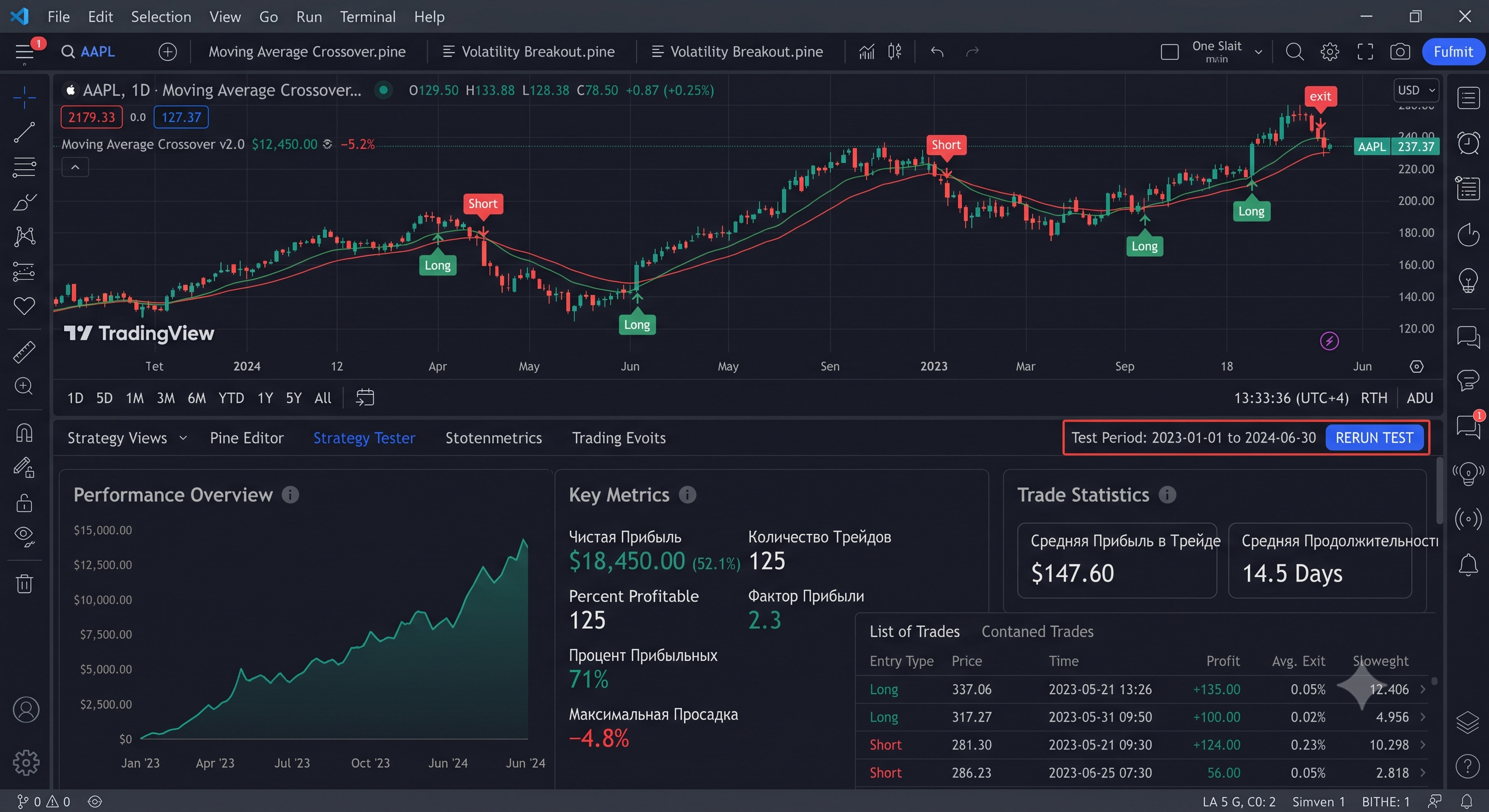Toggle ADU scale option
The width and height of the screenshot is (1489, 812).
[1420, 398]
